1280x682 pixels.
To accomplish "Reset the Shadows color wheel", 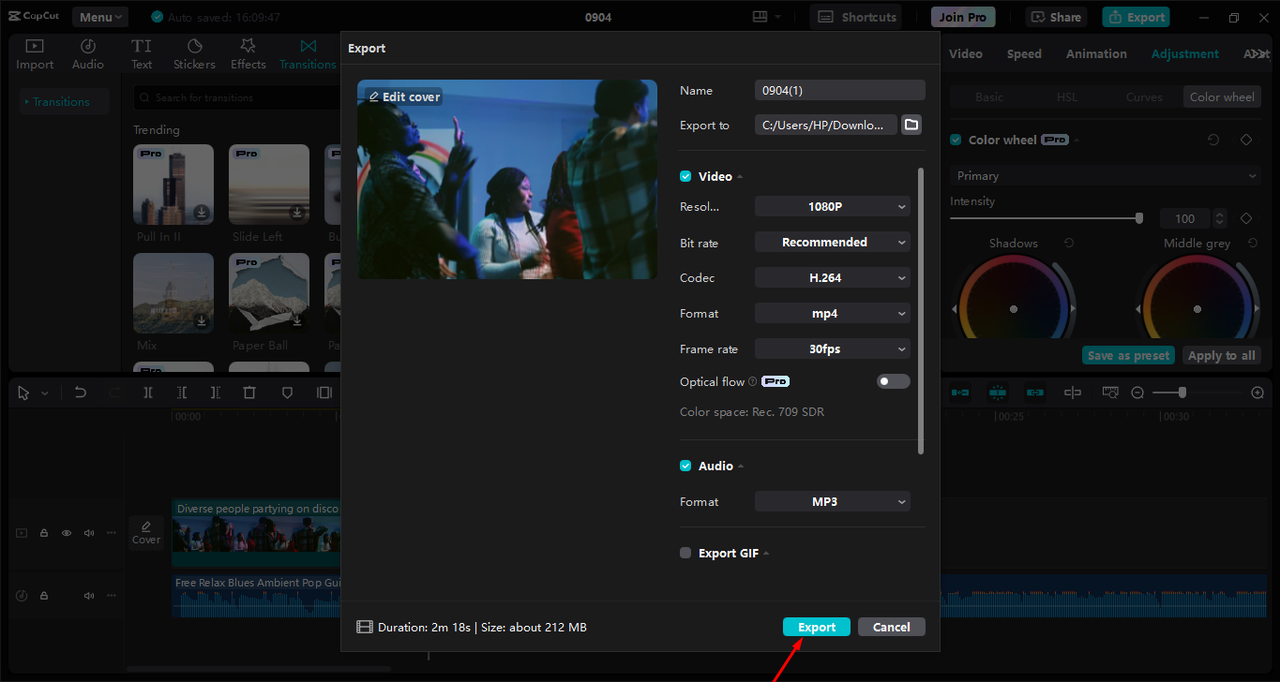I will [1069, 243].
